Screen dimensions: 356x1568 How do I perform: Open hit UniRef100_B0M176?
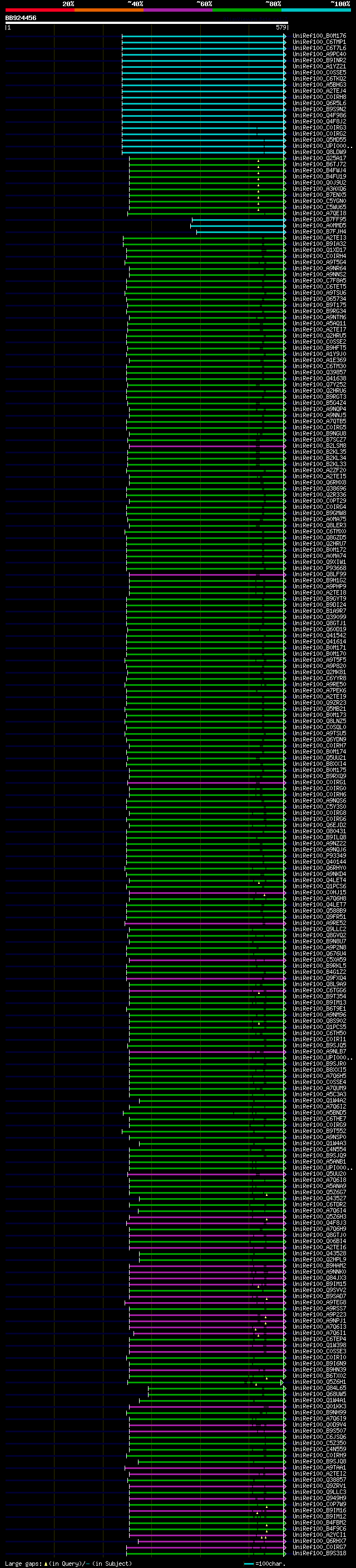tap(319, 36)
